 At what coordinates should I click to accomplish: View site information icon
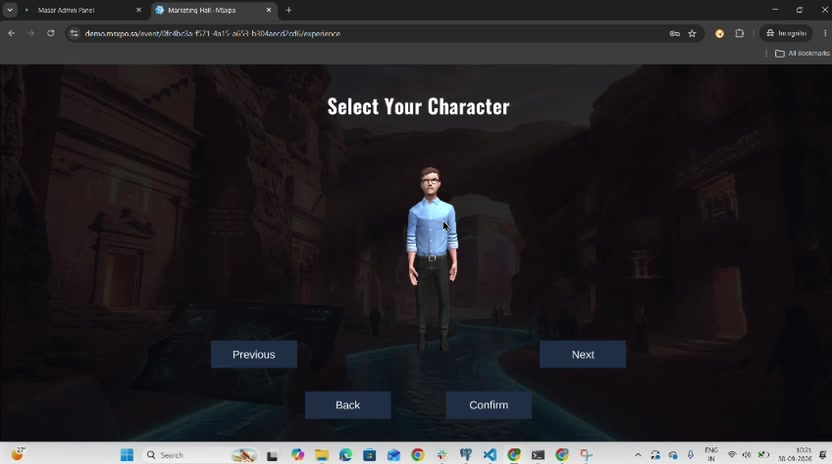(74, 33)
